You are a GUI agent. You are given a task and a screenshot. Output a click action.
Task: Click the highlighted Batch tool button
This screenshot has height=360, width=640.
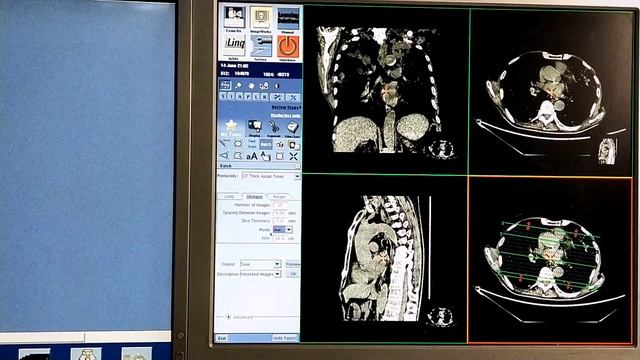click(266, 144)
